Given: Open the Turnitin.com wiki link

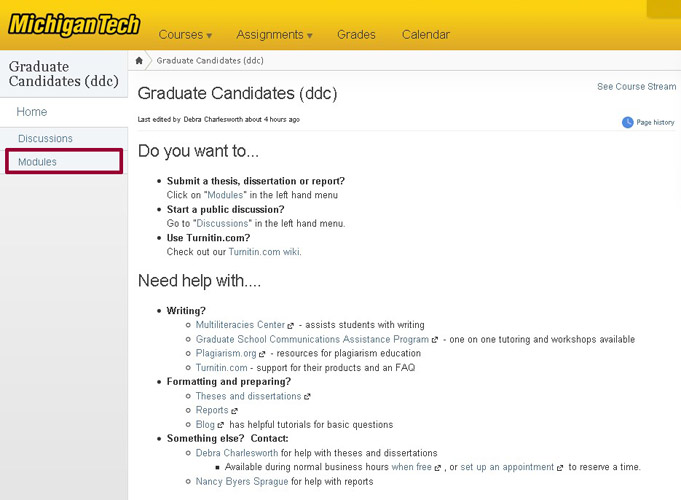Looking at the screenshot, I should pos(264,252).
